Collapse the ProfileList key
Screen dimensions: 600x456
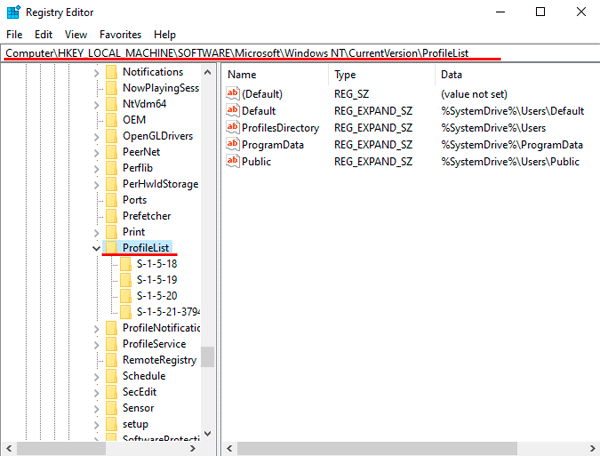pos(96,249)
